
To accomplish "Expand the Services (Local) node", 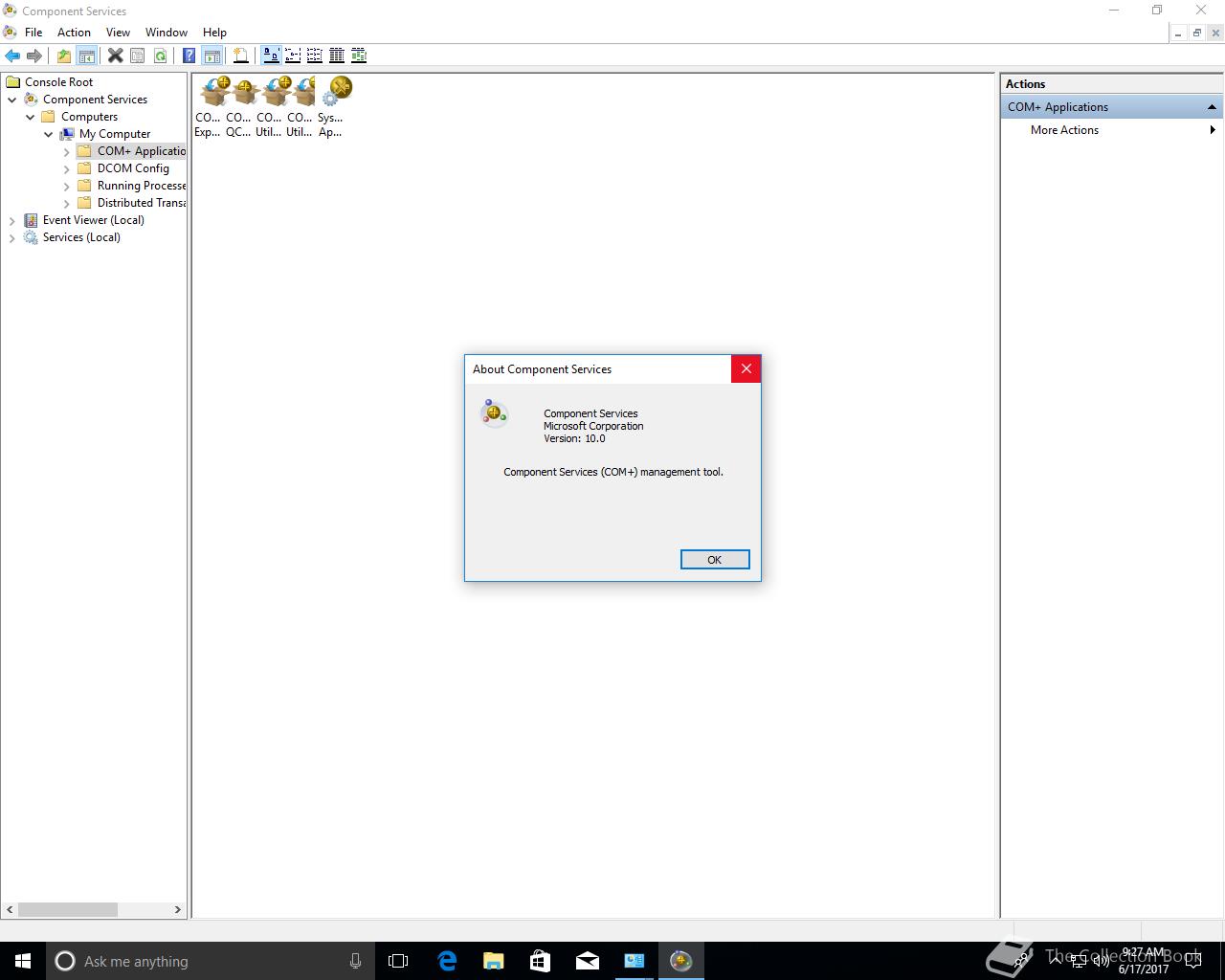I will [x=12, y=237].
